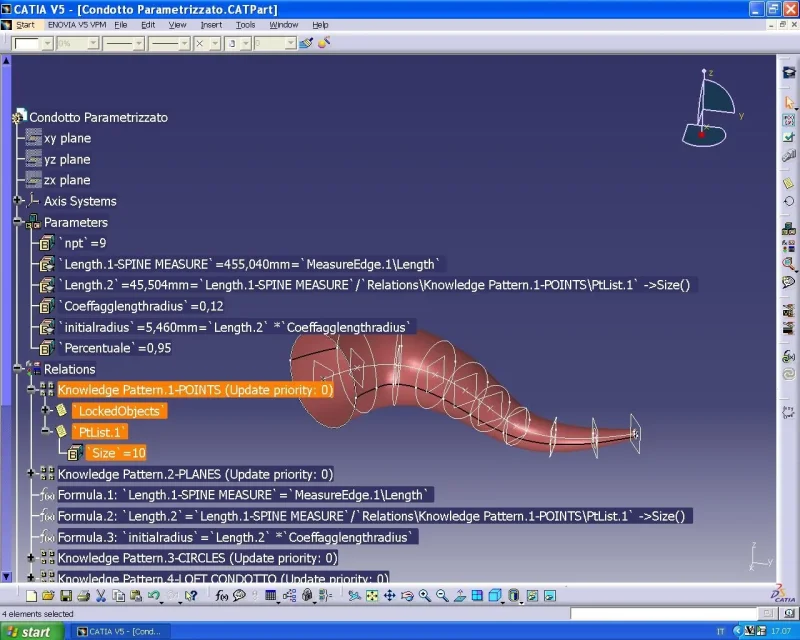Image resolution: width=800 pixels, height=640 pixels.
Task: Open the layer dropdown in graphic toolbar
Action: pyautogui.click(x=290, y=44)
